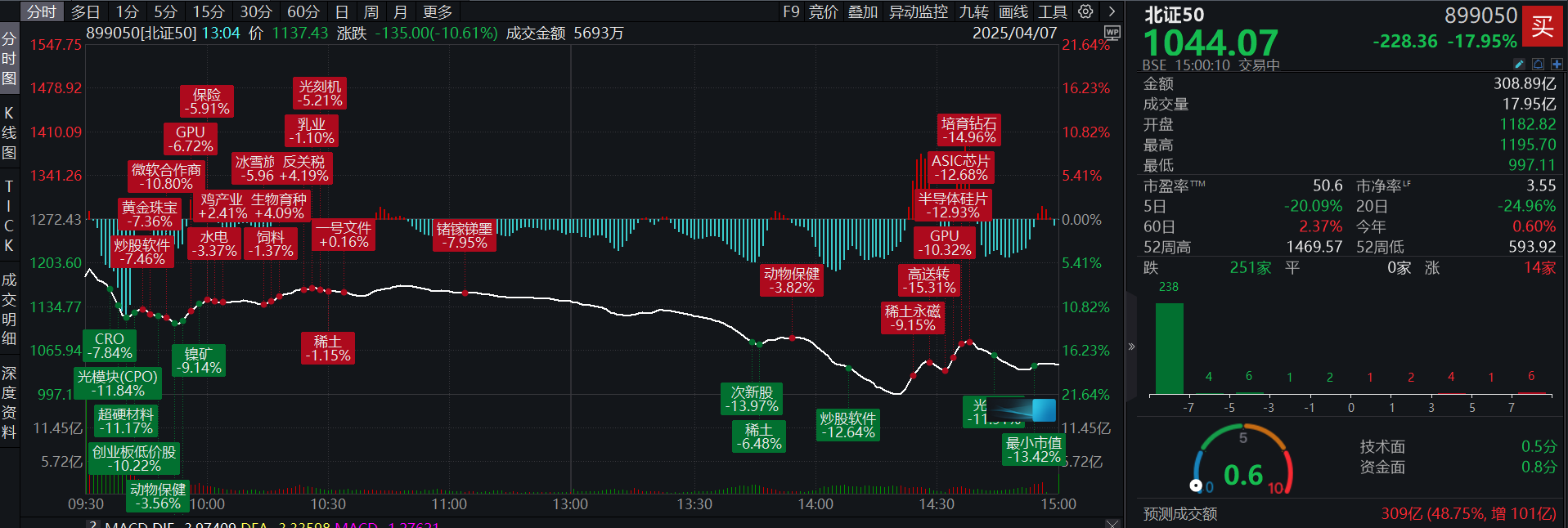Click the red 买 buy button
Image resolution: width=1568 pixels, height=528 pixels.
point(1543,26)
